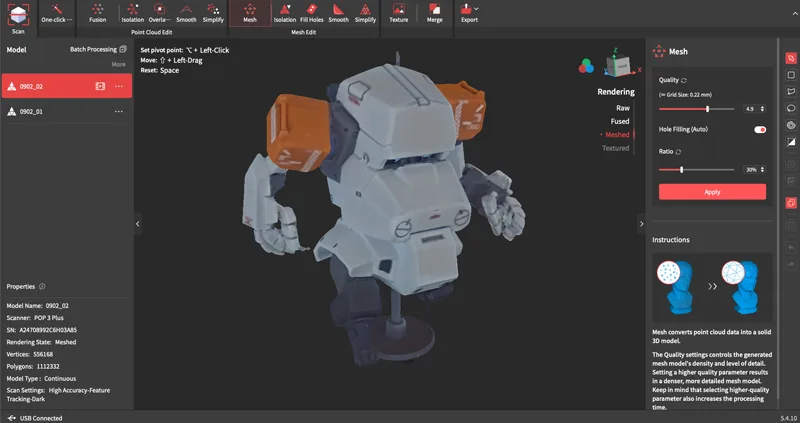Collapse the left Model panel

tap(137, 224)
